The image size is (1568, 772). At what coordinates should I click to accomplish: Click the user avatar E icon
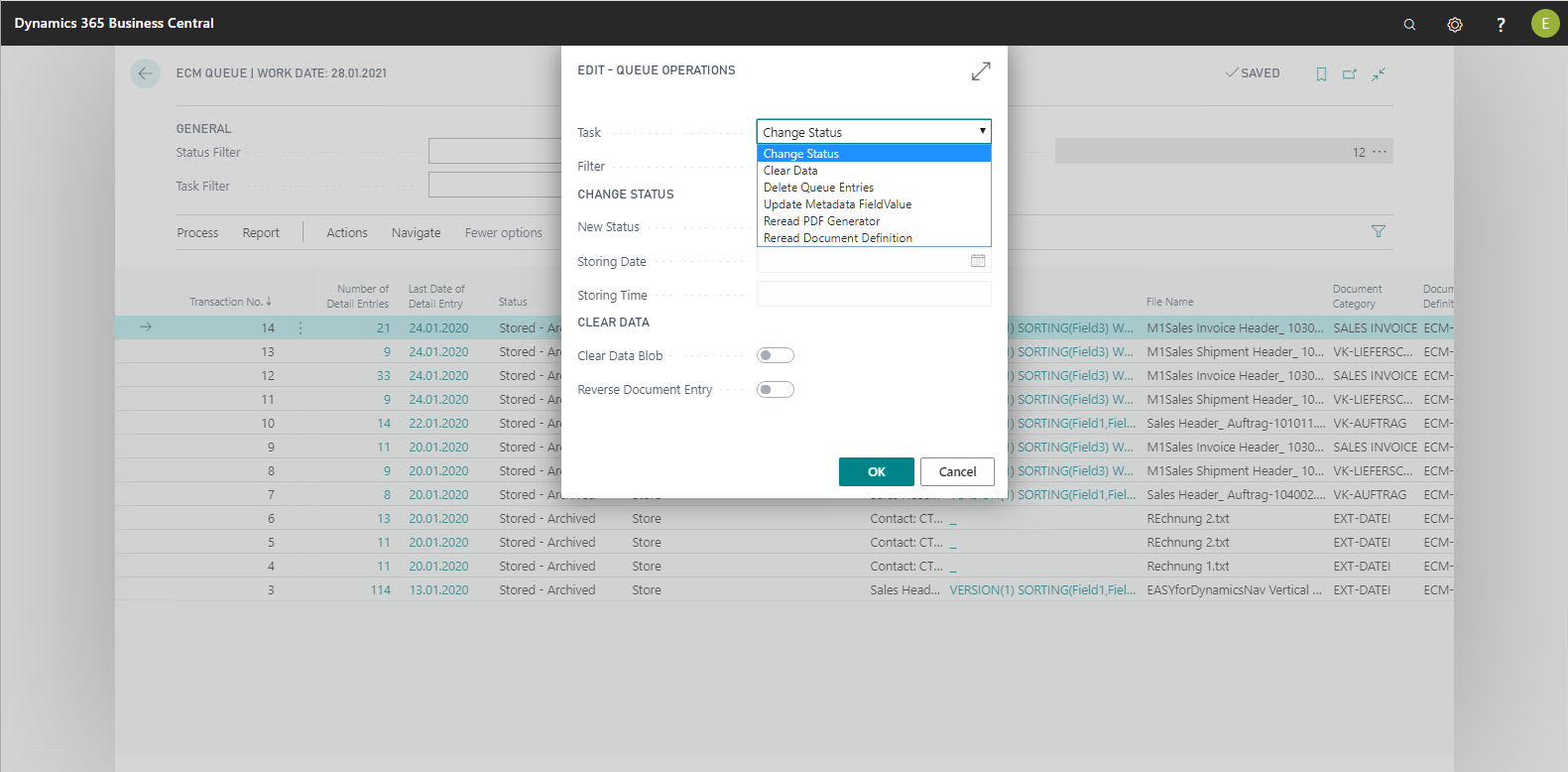pyautogui.click(x=1544, y=24)
